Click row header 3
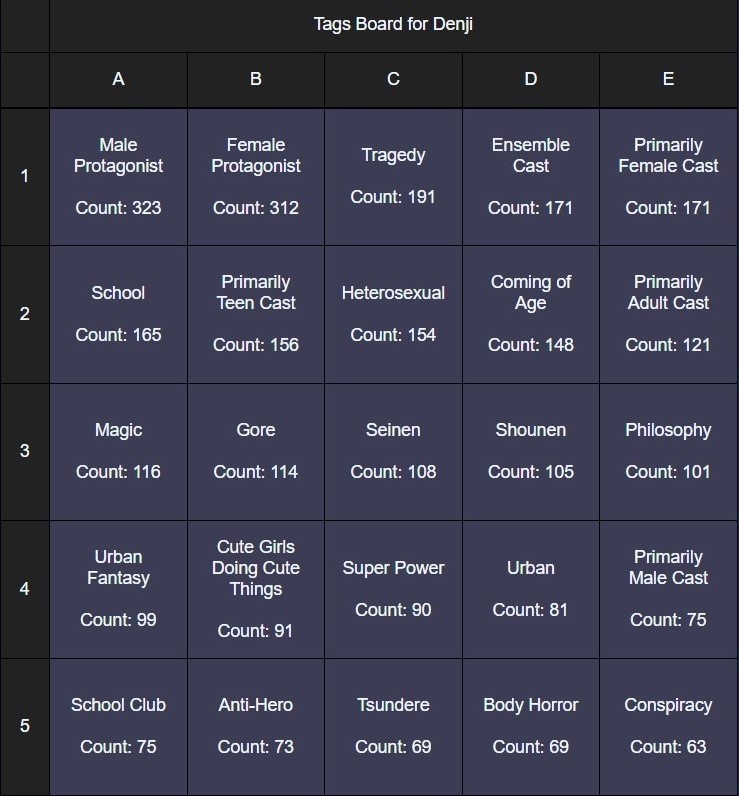The width and height of the screenshot is (739, 796). coord(25,451)
